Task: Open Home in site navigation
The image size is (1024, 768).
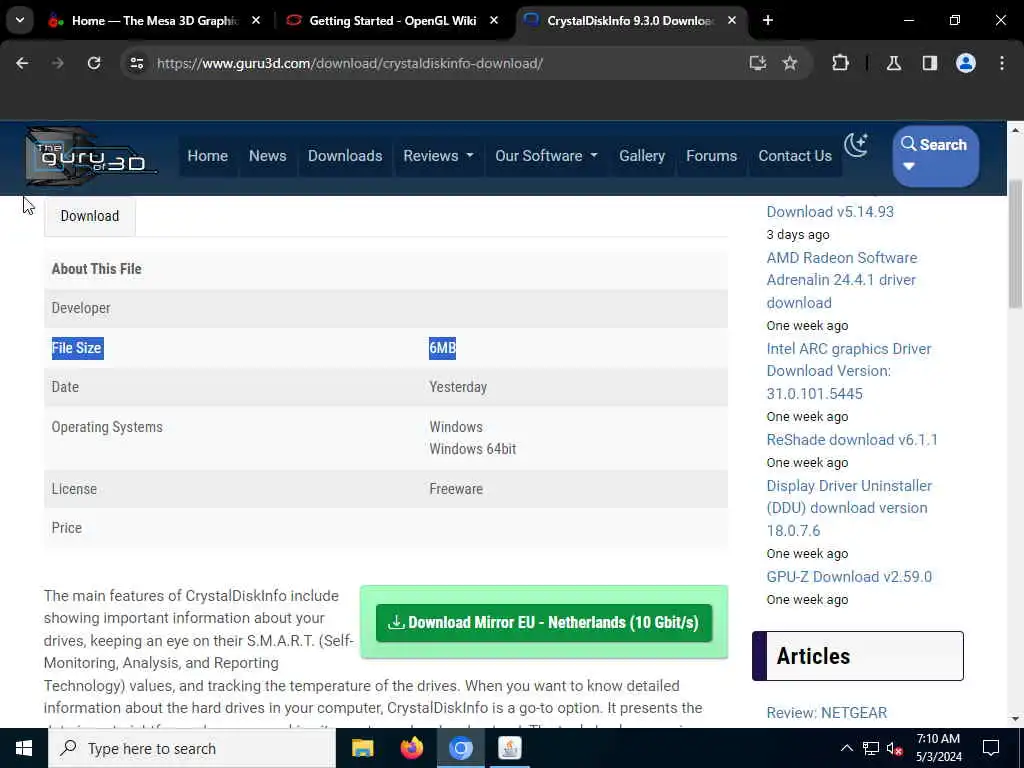Action: pyautogui.click(x=208, y=156)
